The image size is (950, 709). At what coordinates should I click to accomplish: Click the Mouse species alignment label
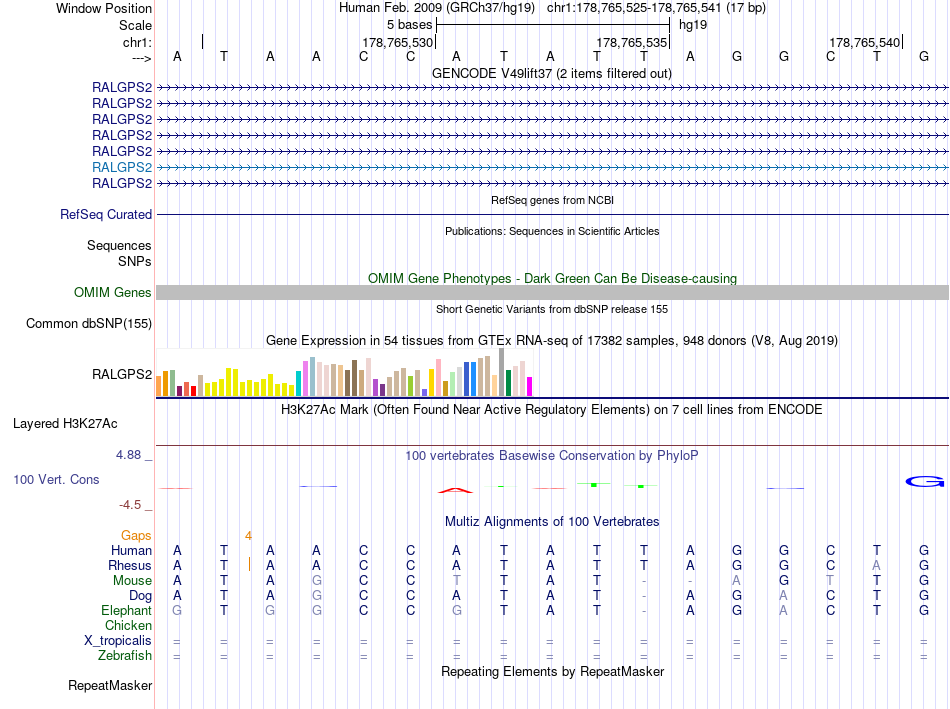coord(132,581)
